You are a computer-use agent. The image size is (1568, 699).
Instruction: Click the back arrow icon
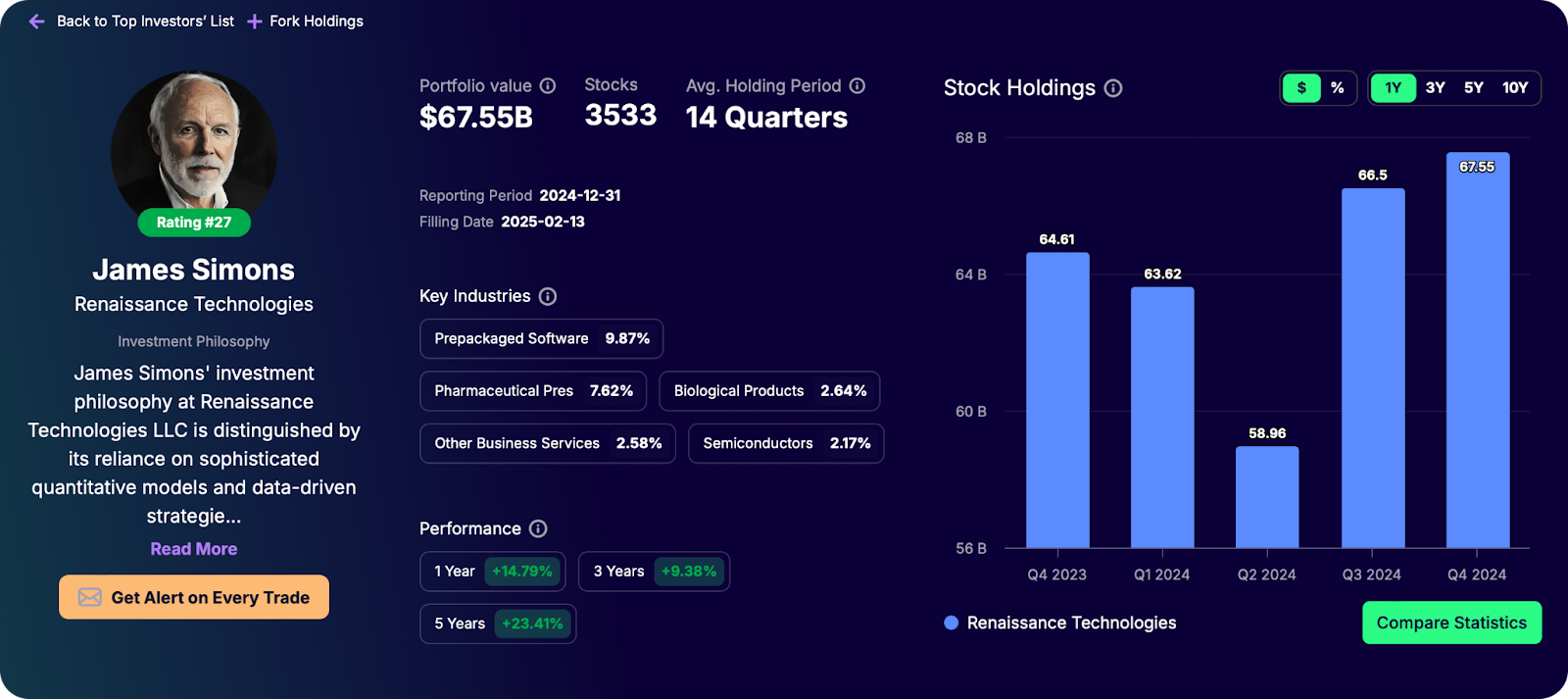click(x=36, y=22)
